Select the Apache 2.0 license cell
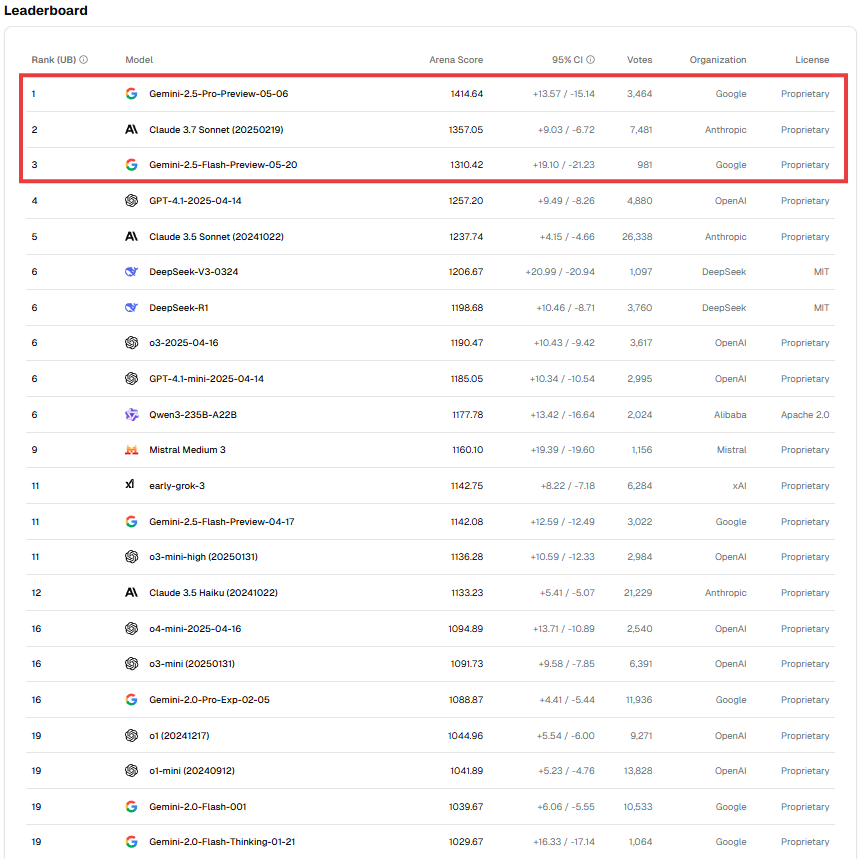859x859 pixels. (805, 415)
